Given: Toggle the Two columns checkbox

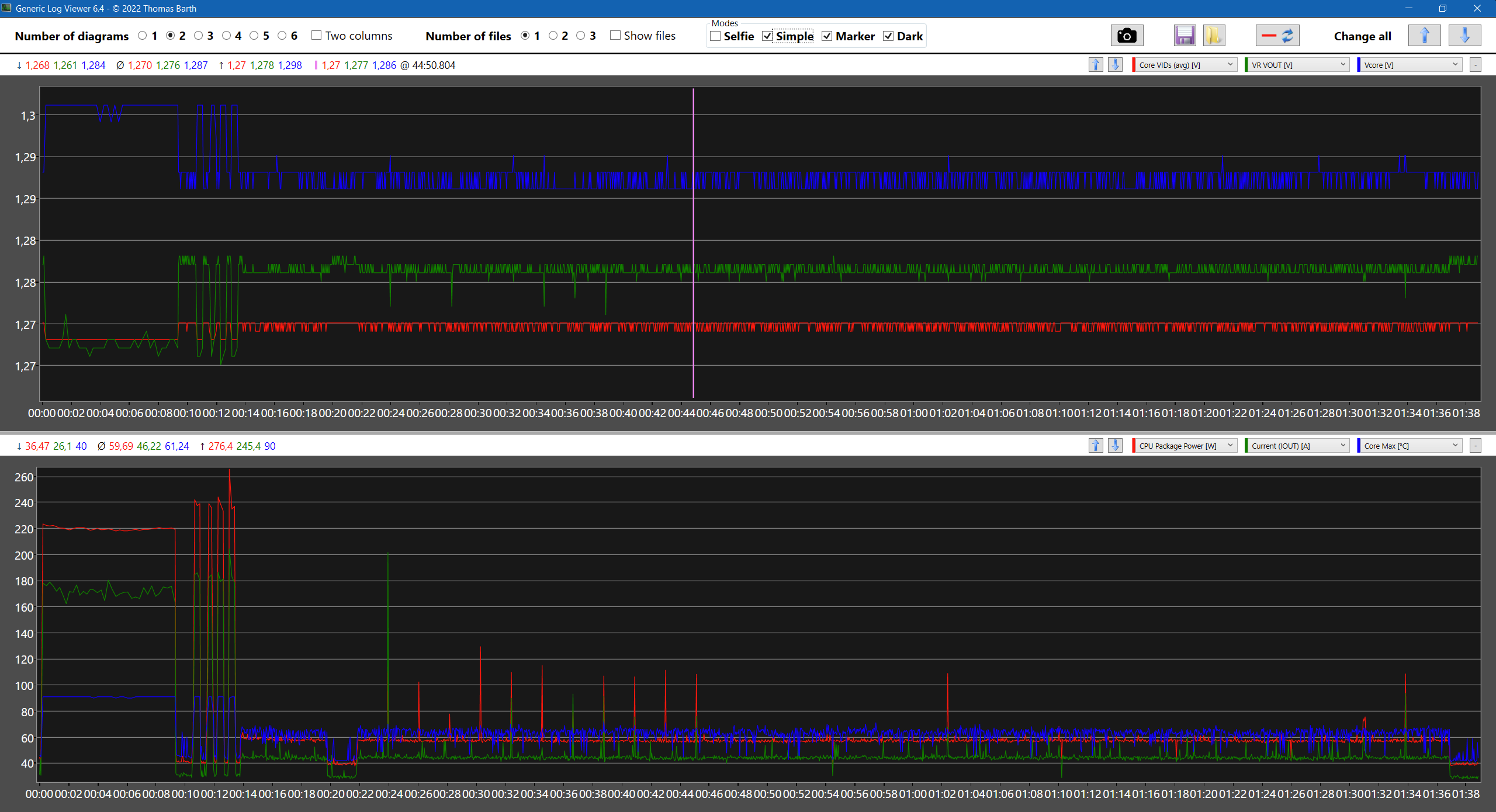Looking at the screenshot, I should click(317, 36).
